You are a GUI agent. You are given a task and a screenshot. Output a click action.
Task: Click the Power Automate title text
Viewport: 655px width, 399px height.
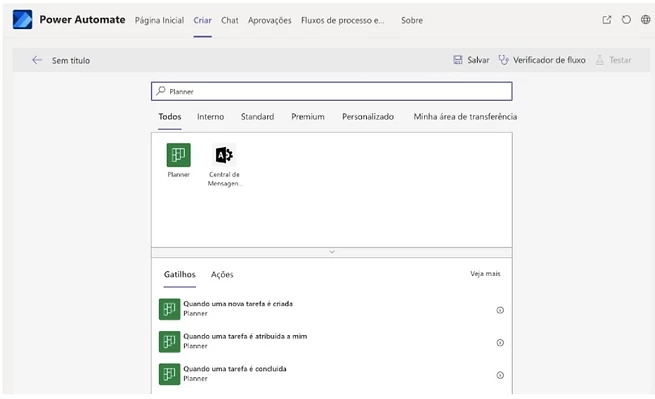coord(82,20)
